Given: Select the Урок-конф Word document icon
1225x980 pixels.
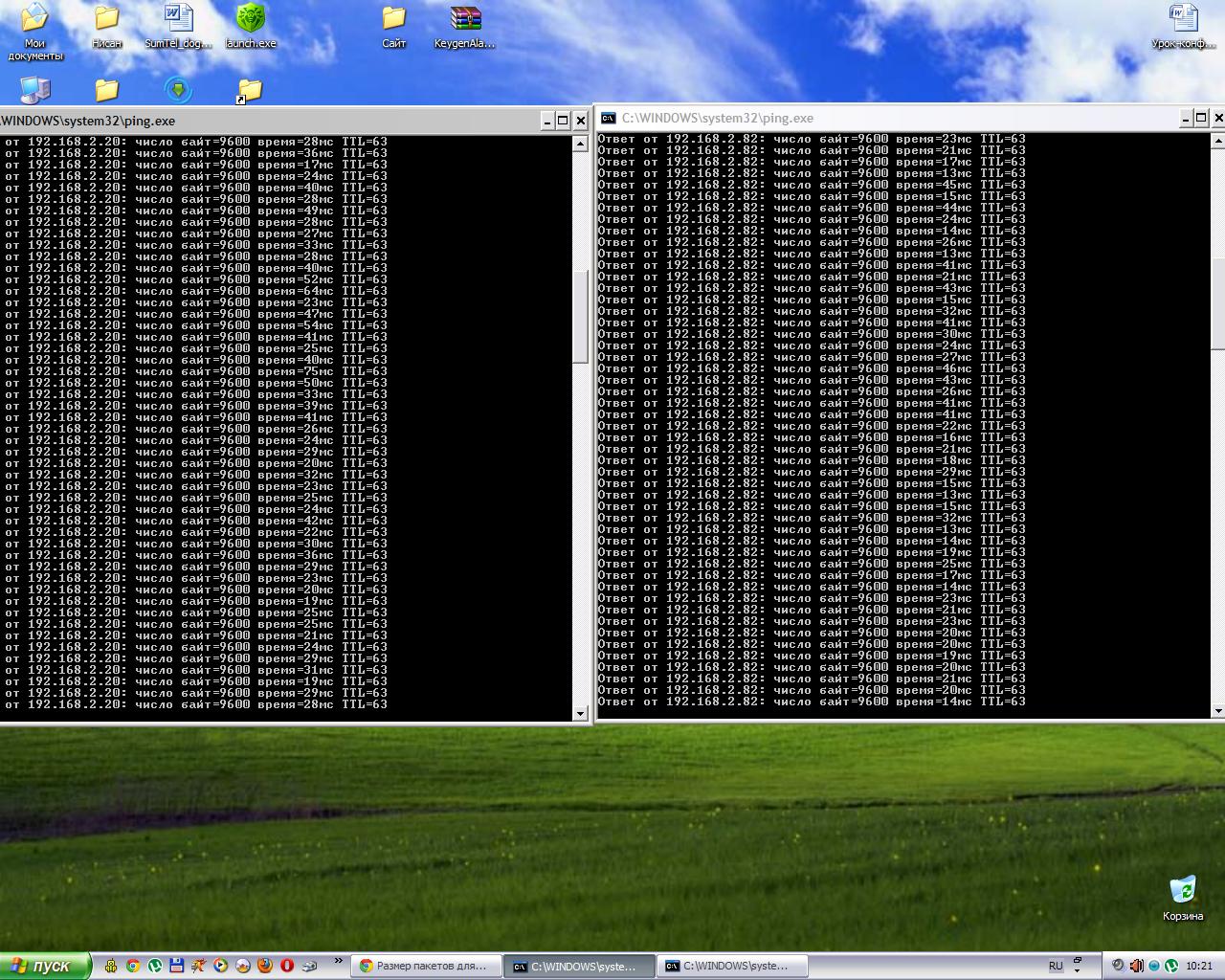Looking at the screenshot, I should click(x=1183, y=19).
